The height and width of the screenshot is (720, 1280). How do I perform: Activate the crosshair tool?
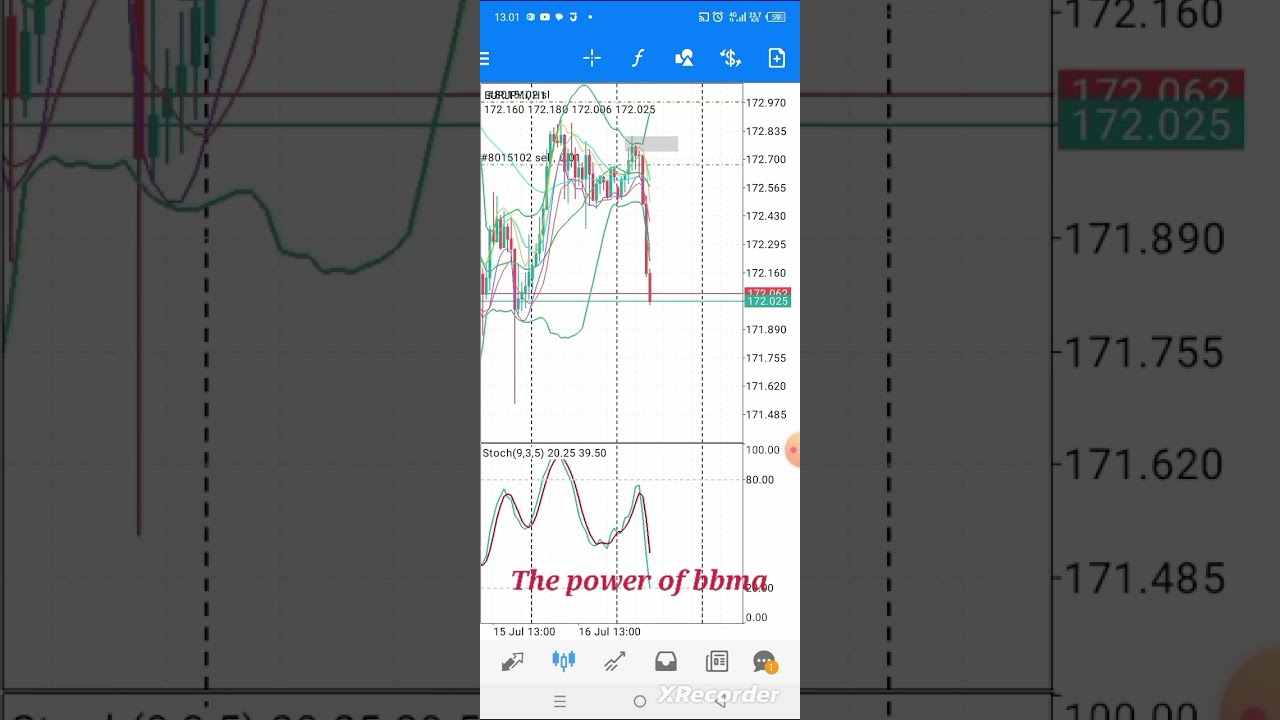[x=592, y=59]
